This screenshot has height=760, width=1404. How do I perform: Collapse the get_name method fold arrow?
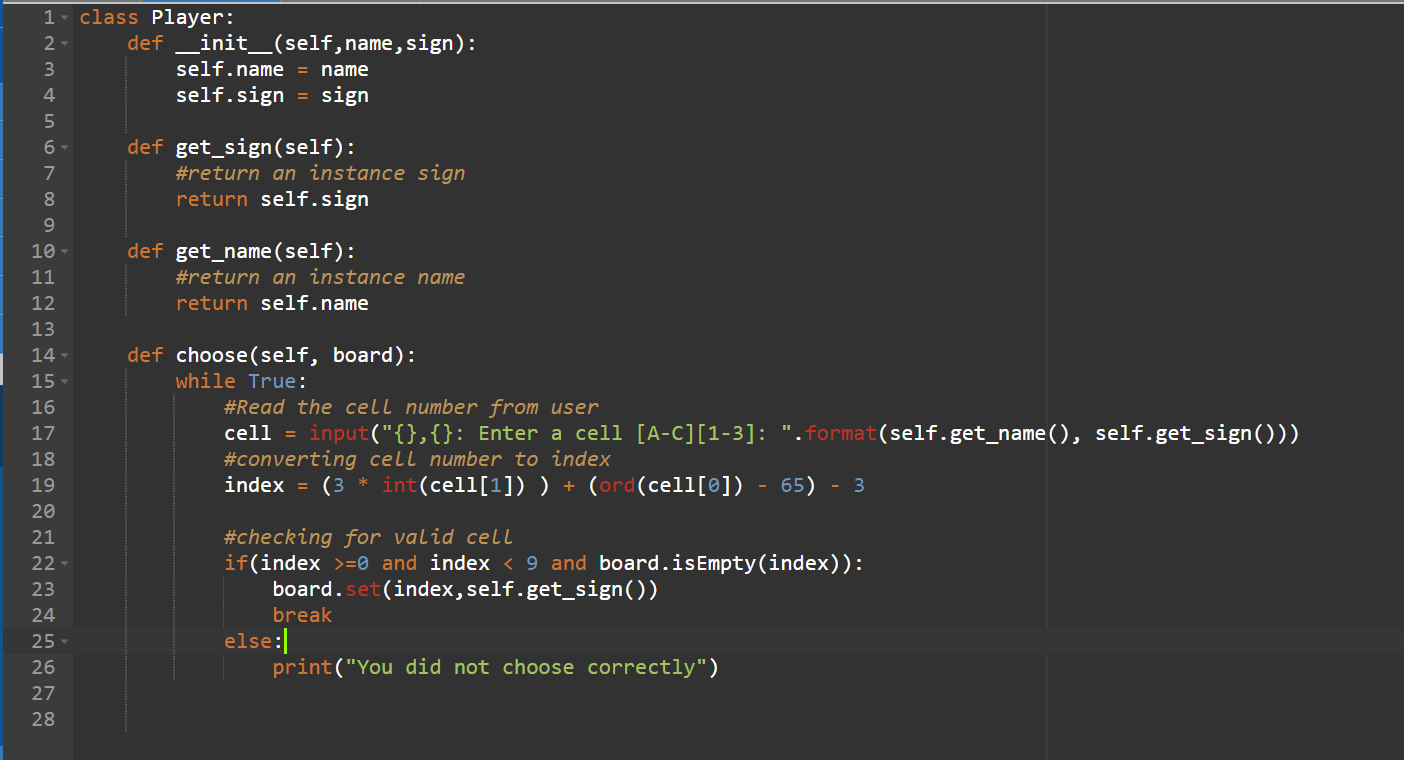[62, 250]
